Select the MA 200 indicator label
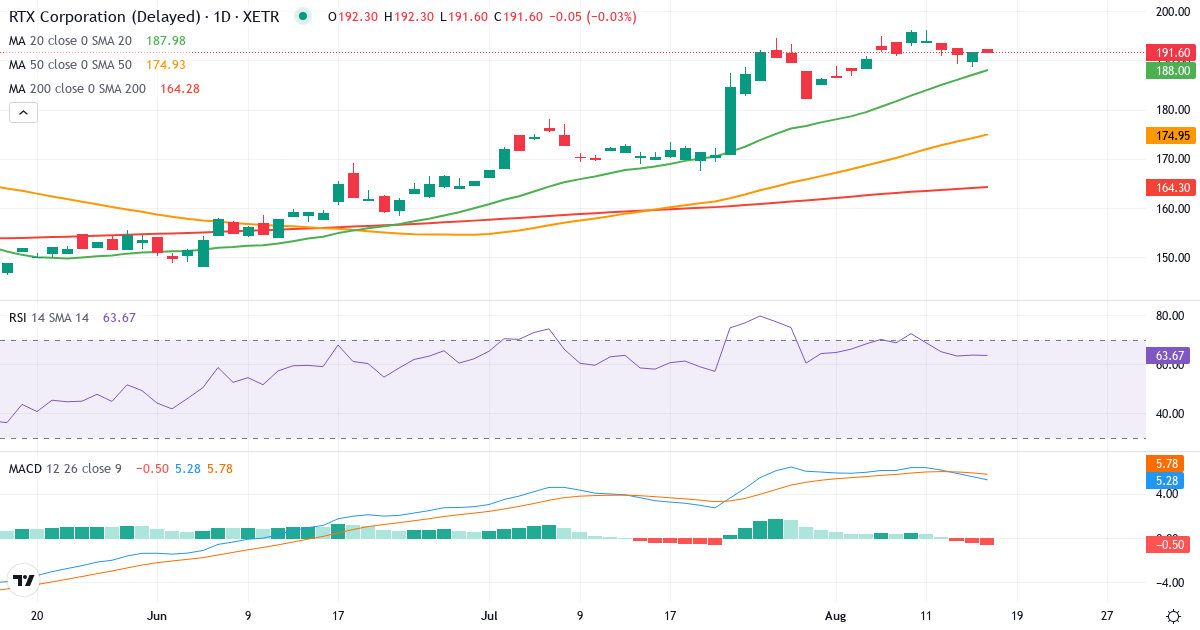Image resolution: width=1200 pixels, height=630 pixels. (x=78, y=88)
